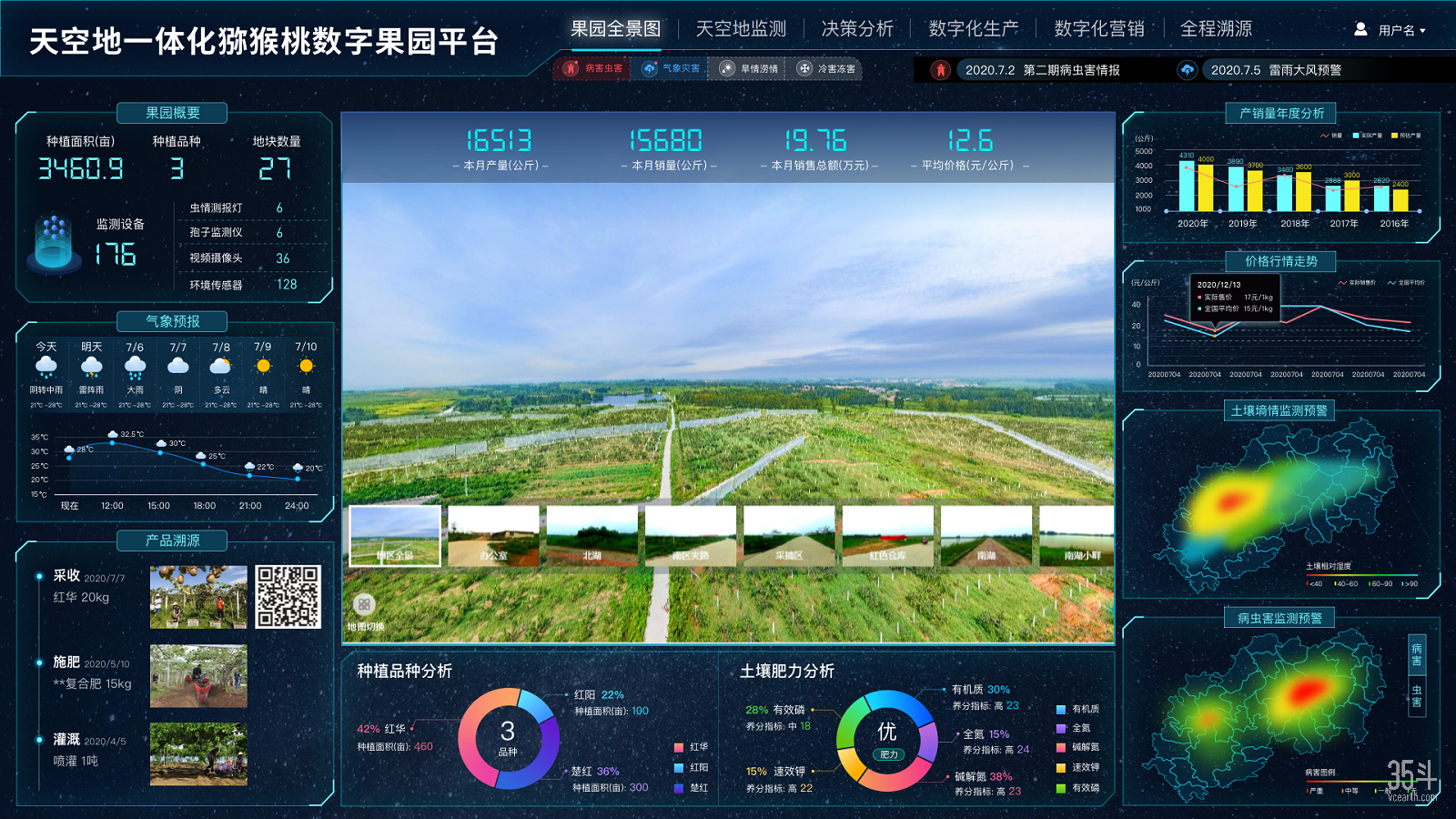Click the 产销量年度分析 panel title
The height and width of the screenshot is (819, 1456).
click(x=1281, y=113)
